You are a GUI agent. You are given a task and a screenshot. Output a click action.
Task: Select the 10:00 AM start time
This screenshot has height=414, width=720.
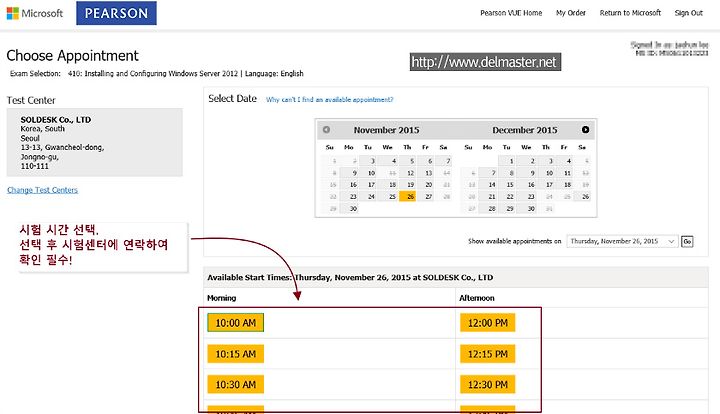coord(236,323)
